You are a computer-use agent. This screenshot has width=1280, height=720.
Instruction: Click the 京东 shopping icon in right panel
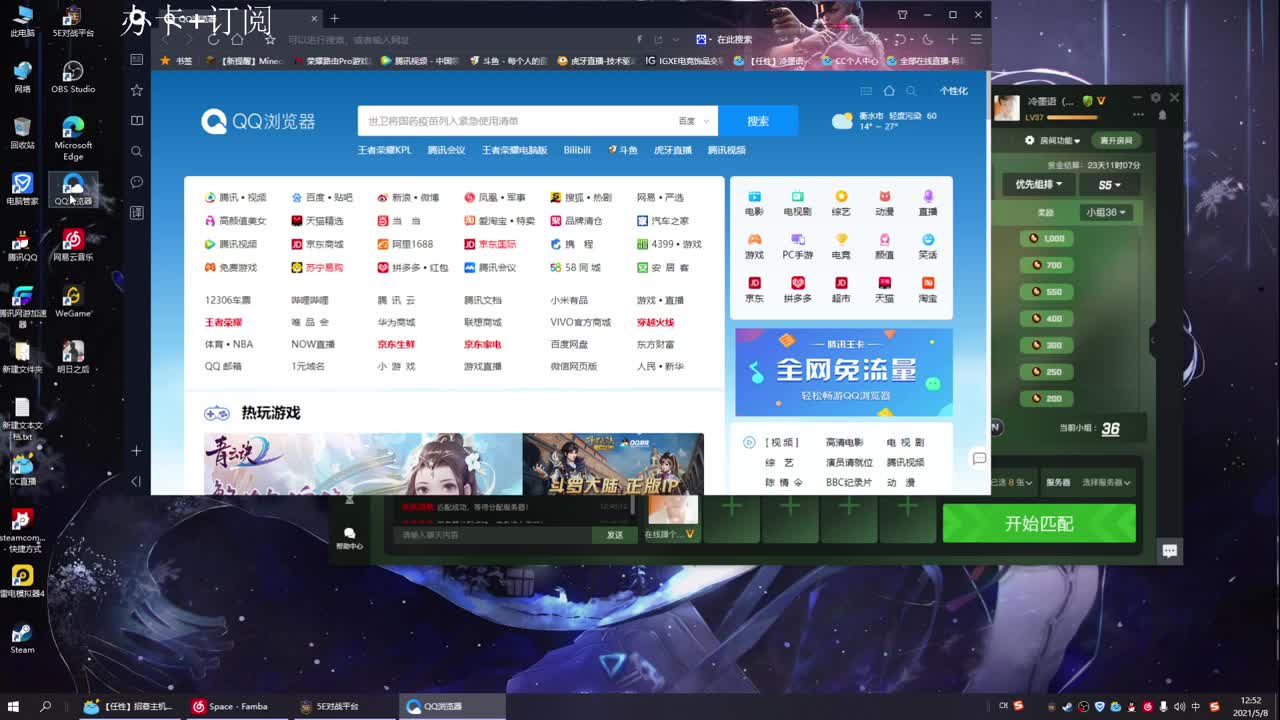point(754,290)
